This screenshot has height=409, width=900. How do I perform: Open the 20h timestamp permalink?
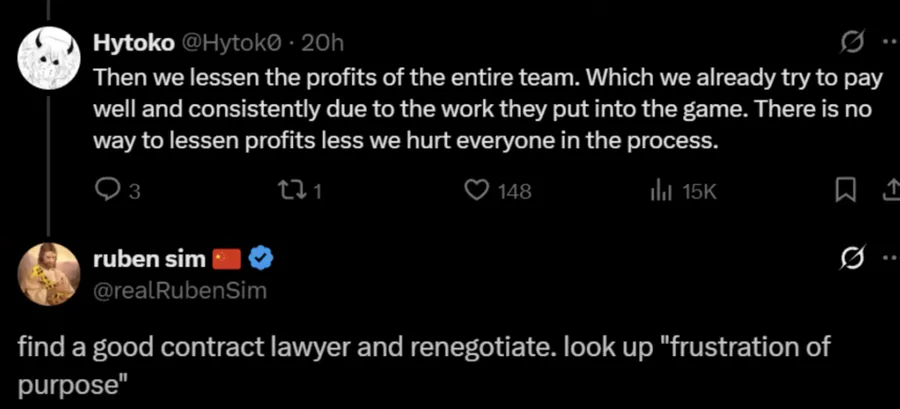pos(322,43)
